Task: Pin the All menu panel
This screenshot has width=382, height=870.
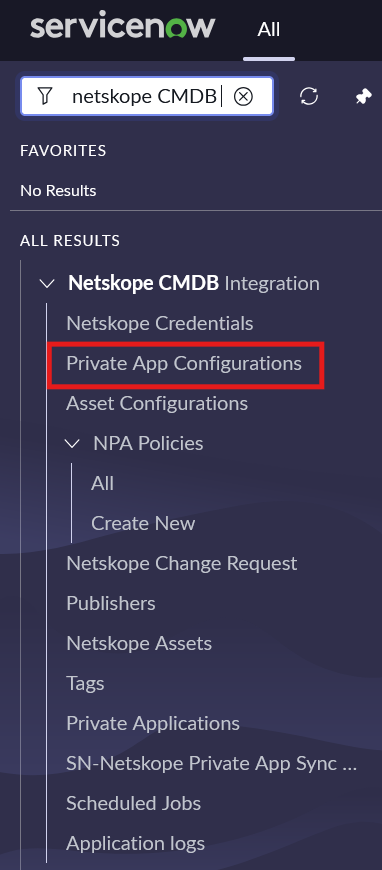Action: click(363, 97)
